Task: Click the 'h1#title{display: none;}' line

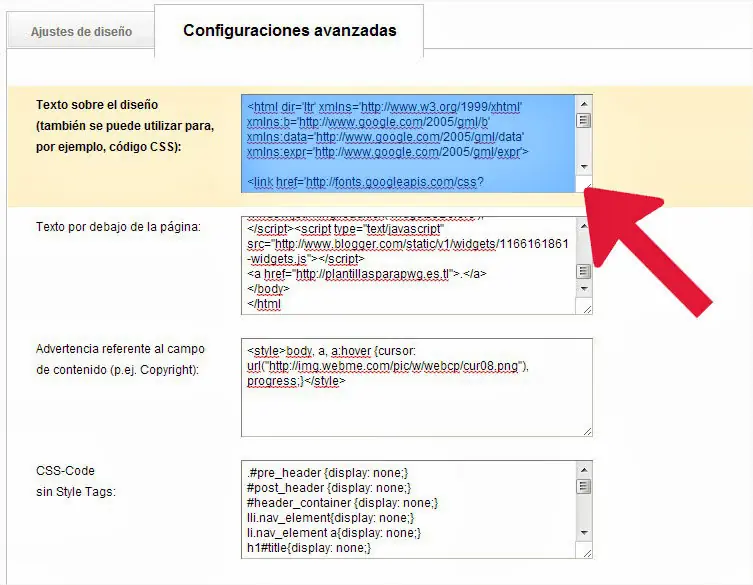Action: pos(309,548)
